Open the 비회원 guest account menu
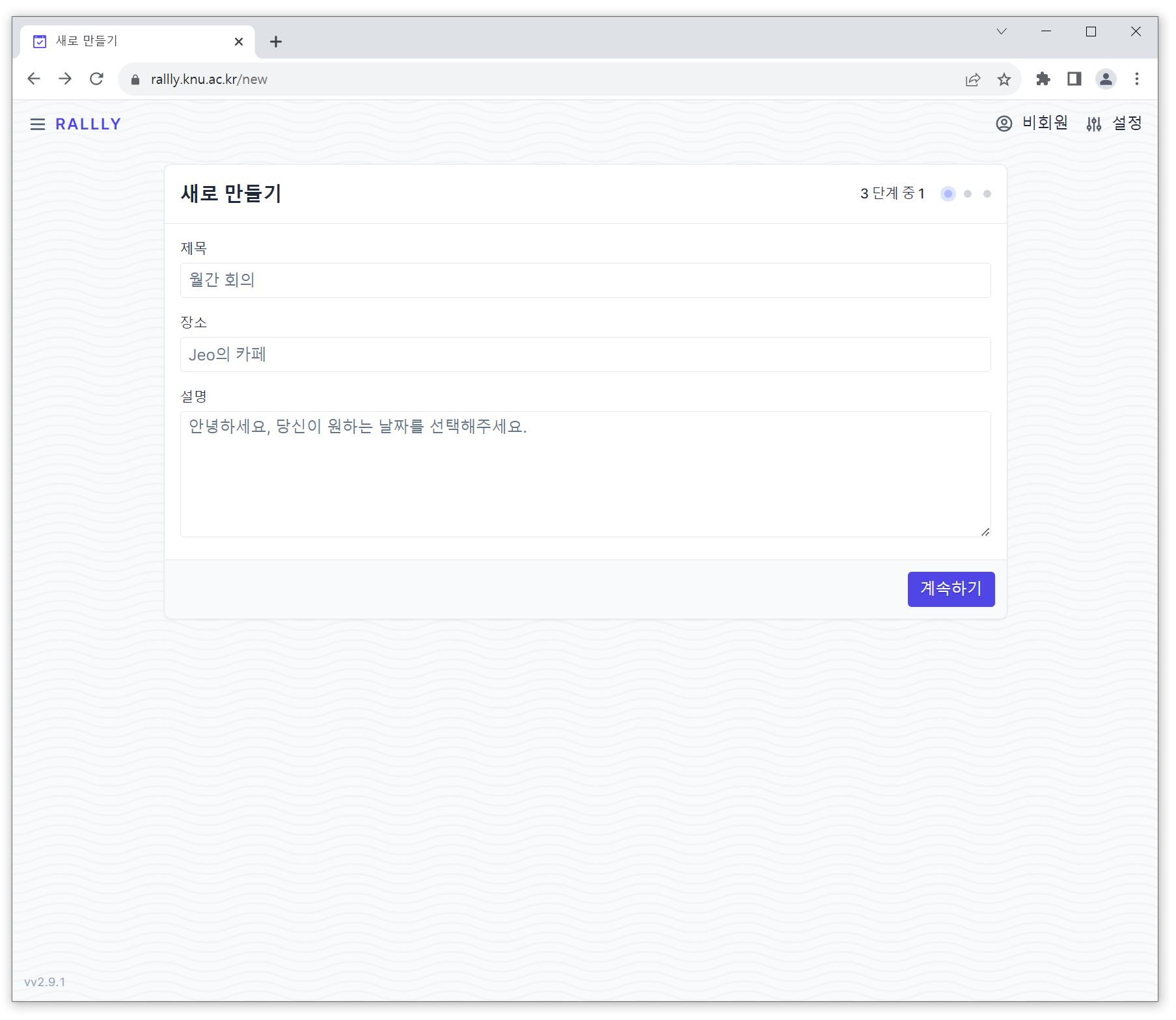This screenshot has width=1176, height=1020. click(x=1032, y=123)
